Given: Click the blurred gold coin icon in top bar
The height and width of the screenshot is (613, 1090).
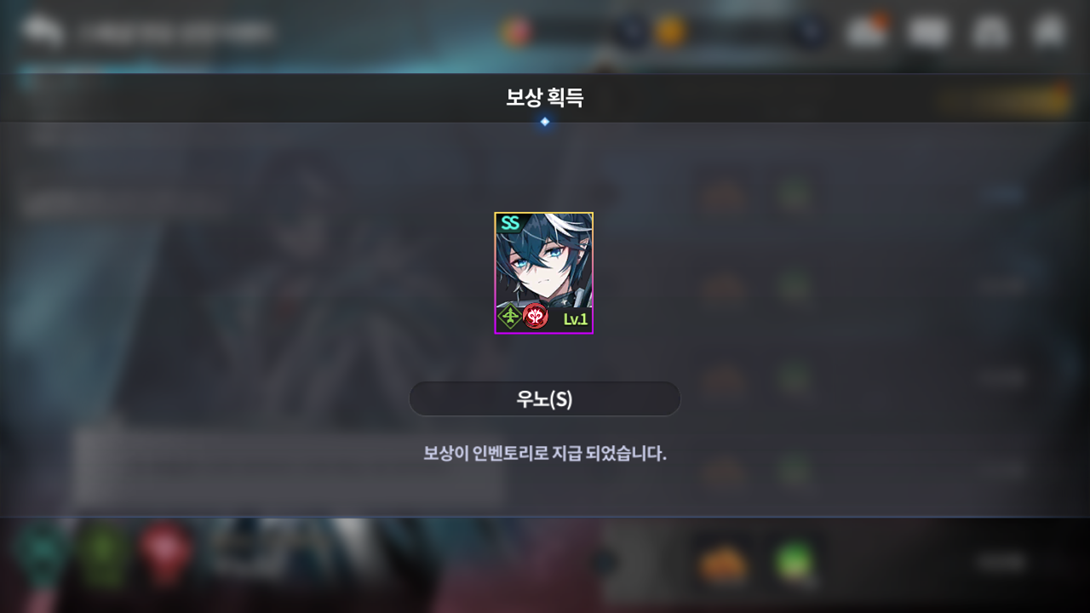Looking at the screenshot, I should pyautogui.click(x=670, y=32).
